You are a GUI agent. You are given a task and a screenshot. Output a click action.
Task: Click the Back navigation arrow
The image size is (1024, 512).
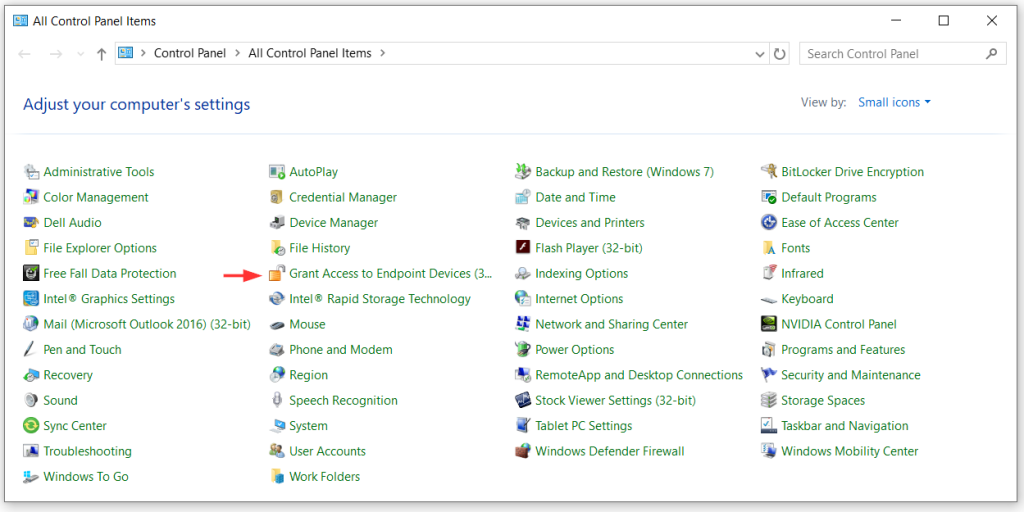point(25,54)
